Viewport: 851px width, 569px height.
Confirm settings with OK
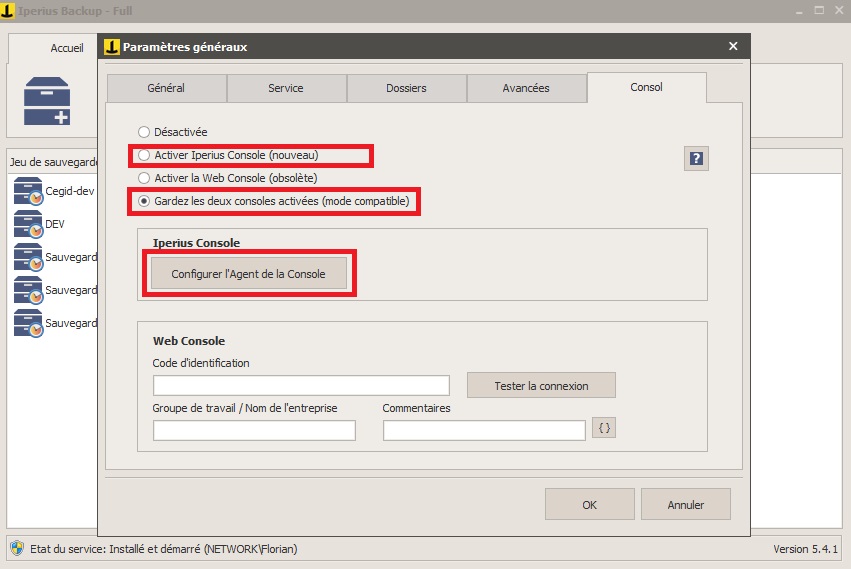point(589,504)
